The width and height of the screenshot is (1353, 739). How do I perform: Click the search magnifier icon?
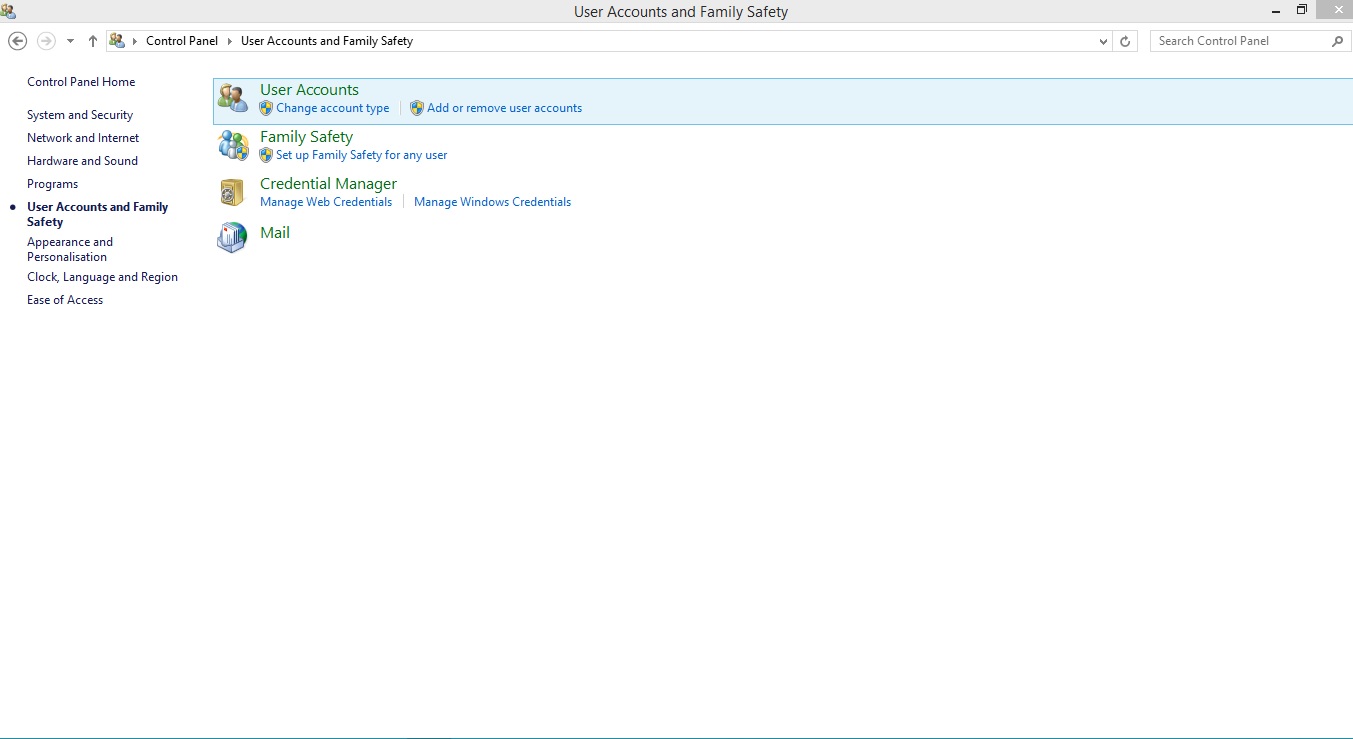(x=1337, y=41)
